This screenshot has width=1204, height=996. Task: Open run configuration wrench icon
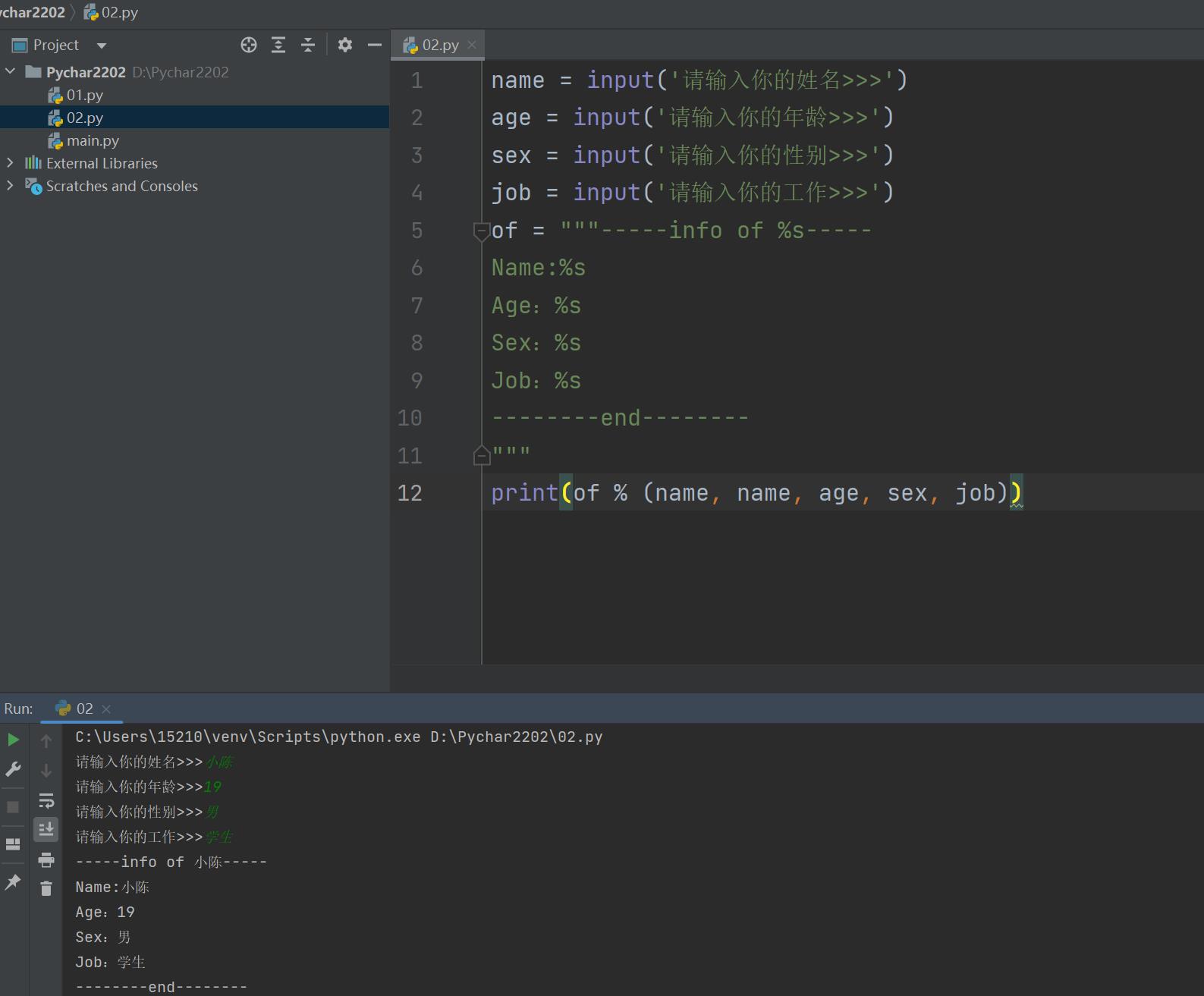click(x=13, y=769)
